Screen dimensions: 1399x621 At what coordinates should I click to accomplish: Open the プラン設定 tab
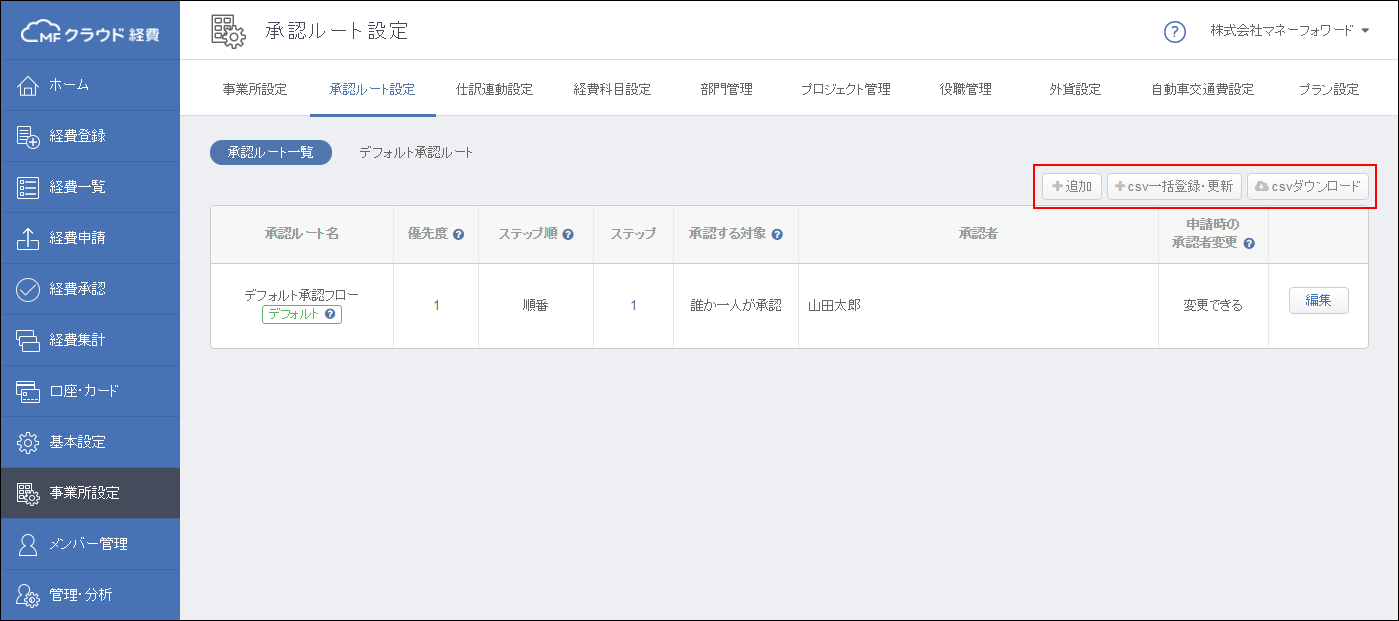pos(1328,89)
